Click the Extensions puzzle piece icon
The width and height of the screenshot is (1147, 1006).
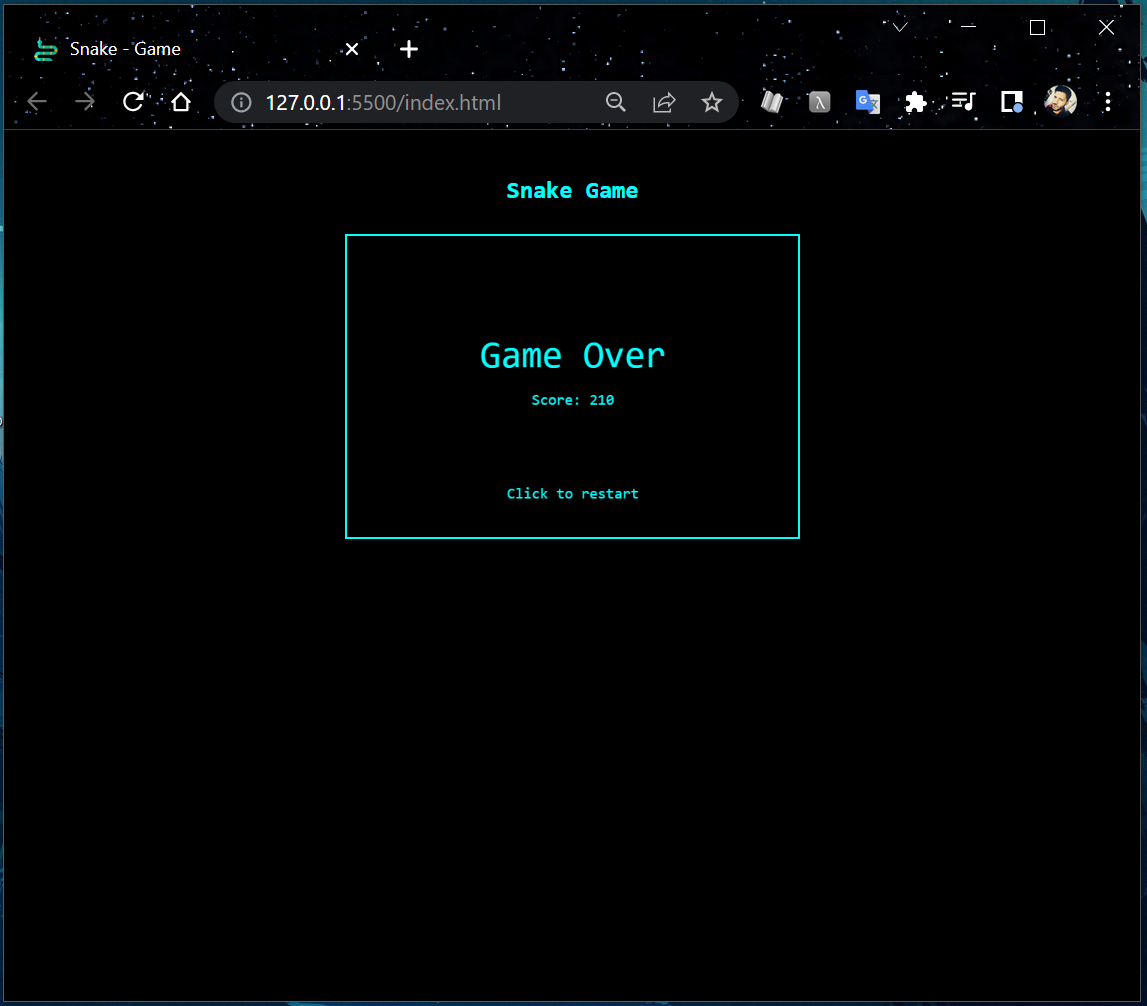coord(915,101)
